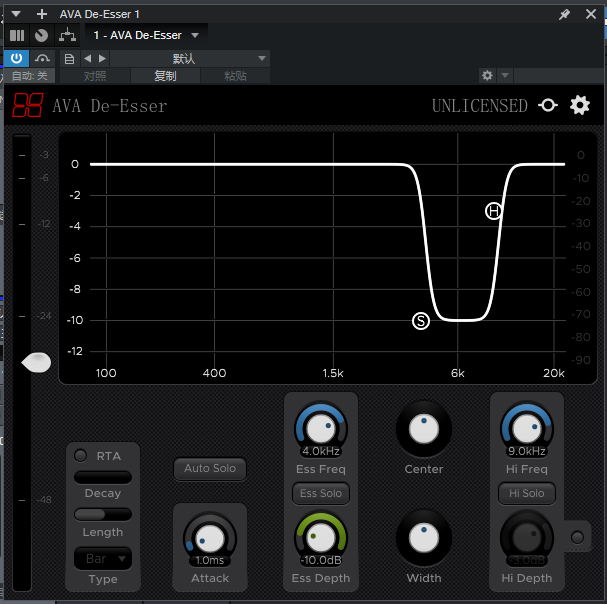Open the Bar type dropdown
The height and width of the screenshot is (604, 607).
tap(103, 558)
